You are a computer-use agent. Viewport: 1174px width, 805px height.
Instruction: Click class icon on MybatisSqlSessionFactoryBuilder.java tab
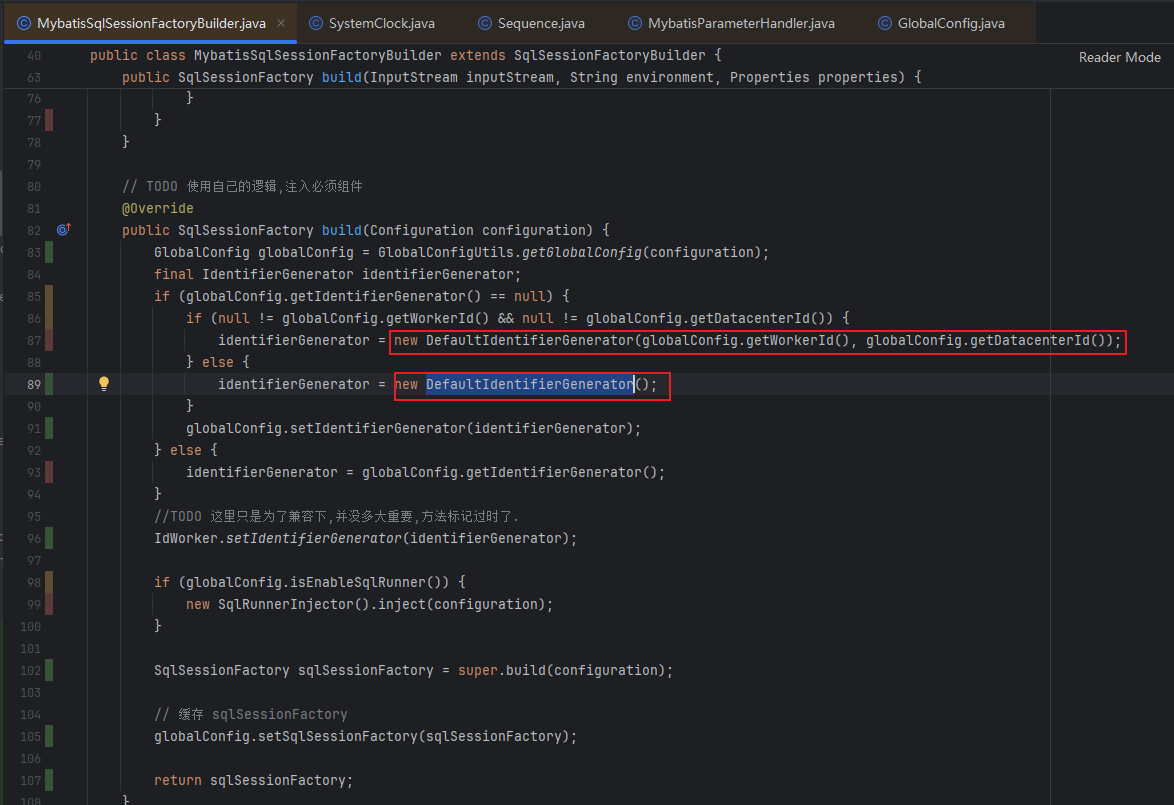click(24, 23)
